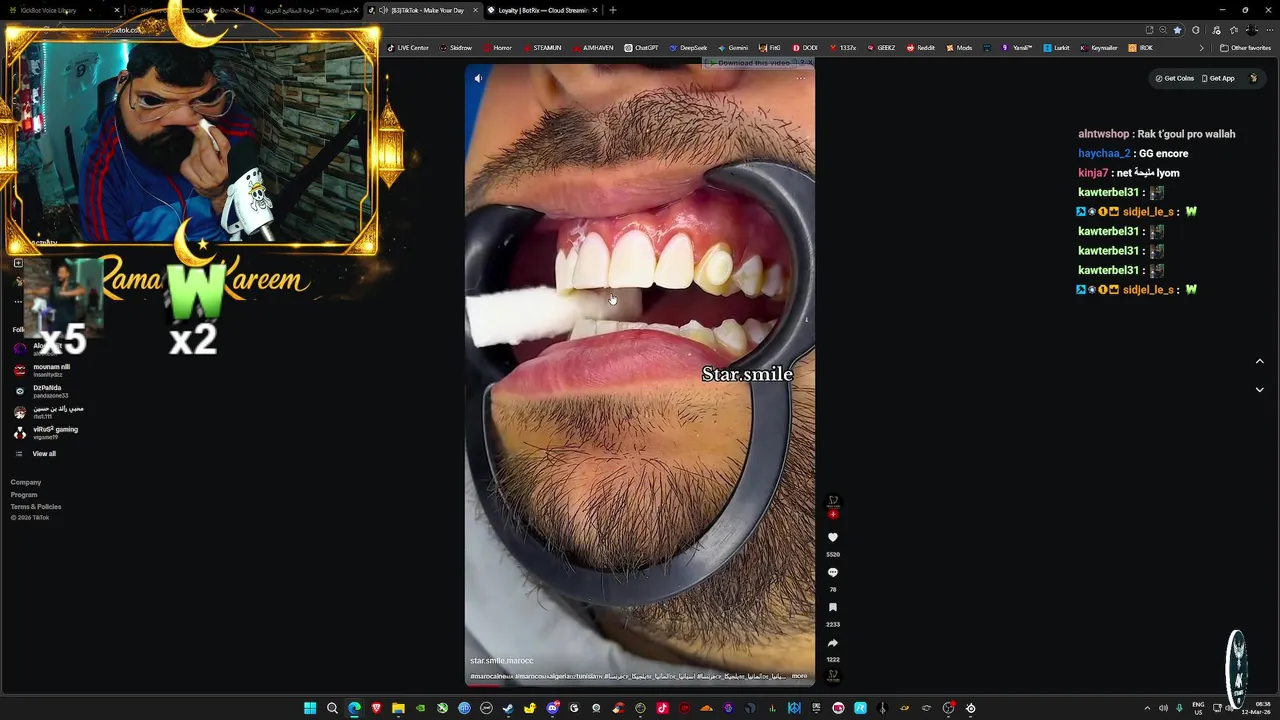
Task: Expand Terms & Policies footer section
Action: click(x=36, y=507)
